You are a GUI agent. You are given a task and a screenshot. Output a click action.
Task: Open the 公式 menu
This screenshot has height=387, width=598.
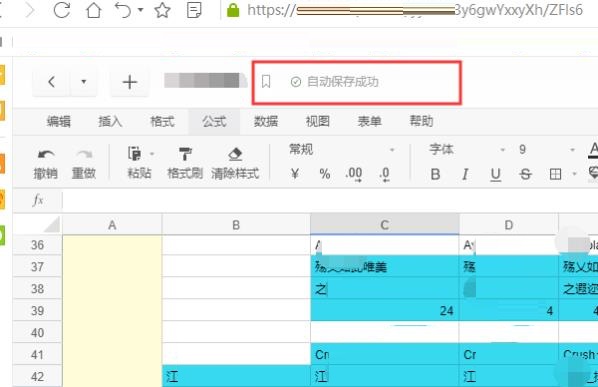click(x=214, y=122)
